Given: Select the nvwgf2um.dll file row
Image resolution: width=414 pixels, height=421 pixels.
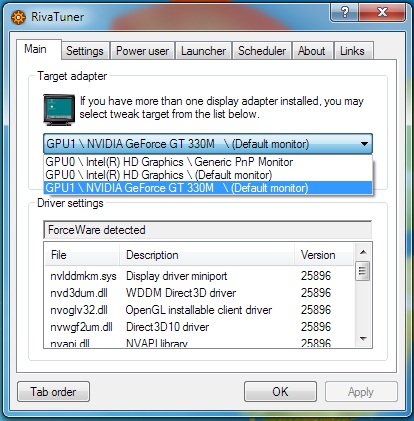Looking at the screenshot, I should [x=199, y=327].
